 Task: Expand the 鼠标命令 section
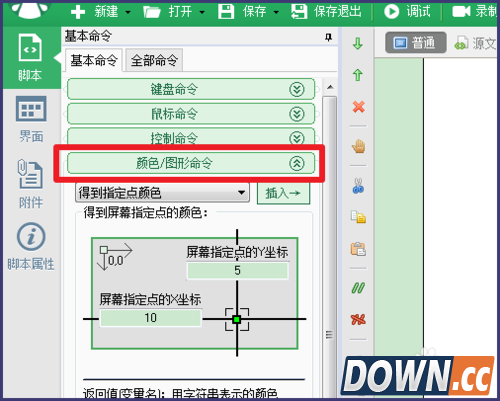(x=191, y=114)
